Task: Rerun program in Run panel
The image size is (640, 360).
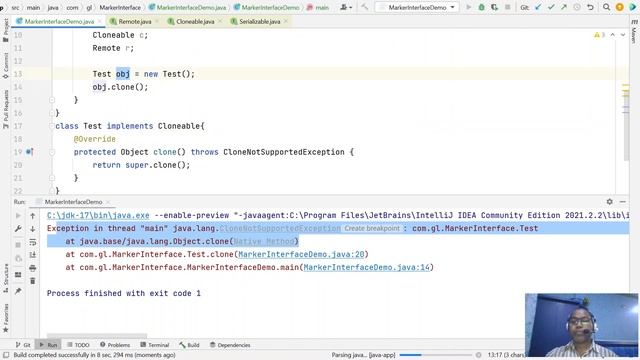Action: point(18,216)
